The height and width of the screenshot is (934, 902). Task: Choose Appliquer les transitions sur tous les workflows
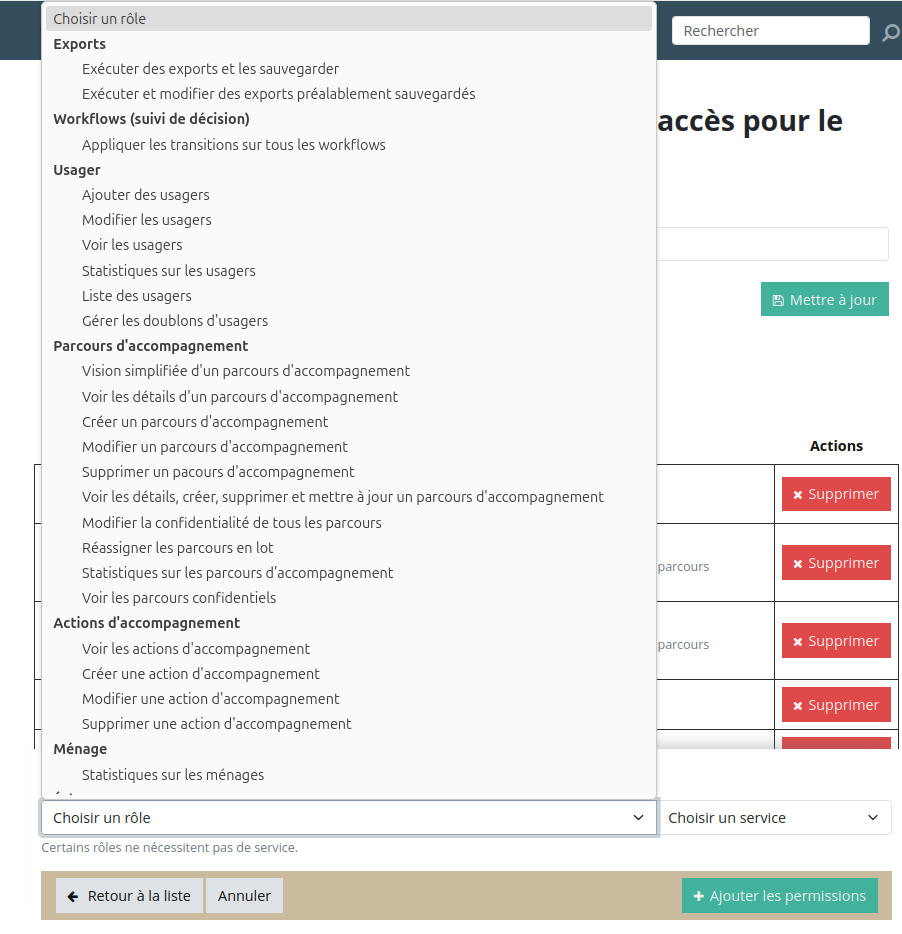pos(233,145)
